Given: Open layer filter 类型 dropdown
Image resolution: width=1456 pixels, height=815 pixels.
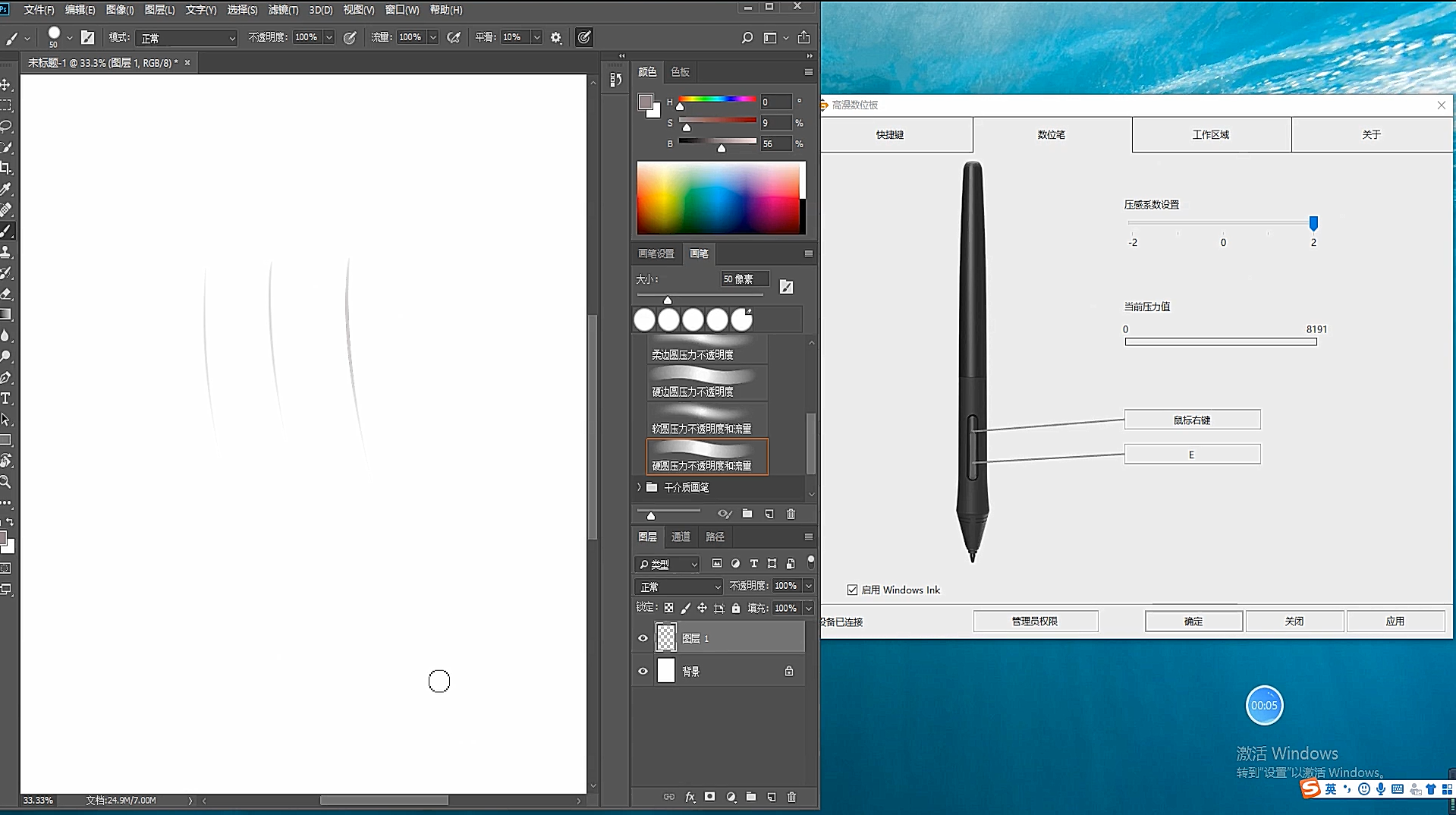Looking at the screenshot, I should [667, 564].
